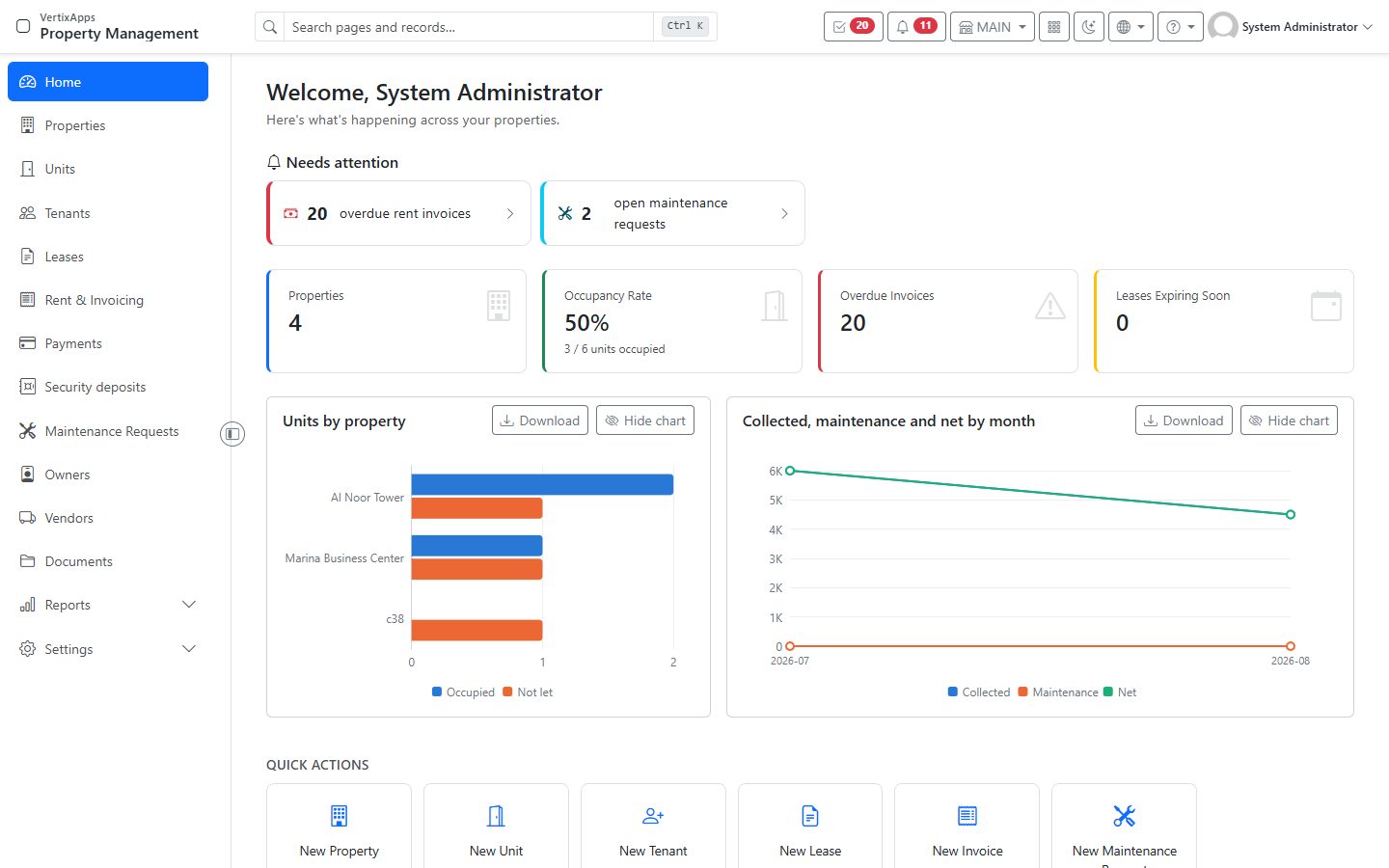This screenshot has height=868, width=1389.
Task: Open Tenants in the sidebar
Action: click(108, 213)
